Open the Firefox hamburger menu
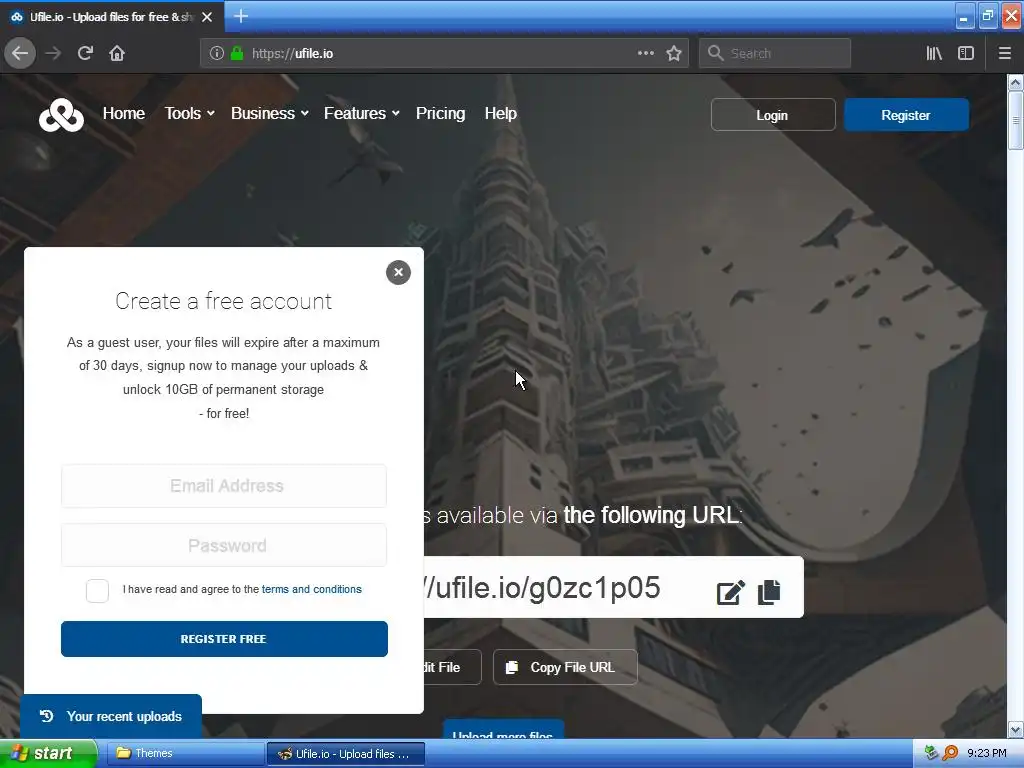 click(x=1005, y=54)
